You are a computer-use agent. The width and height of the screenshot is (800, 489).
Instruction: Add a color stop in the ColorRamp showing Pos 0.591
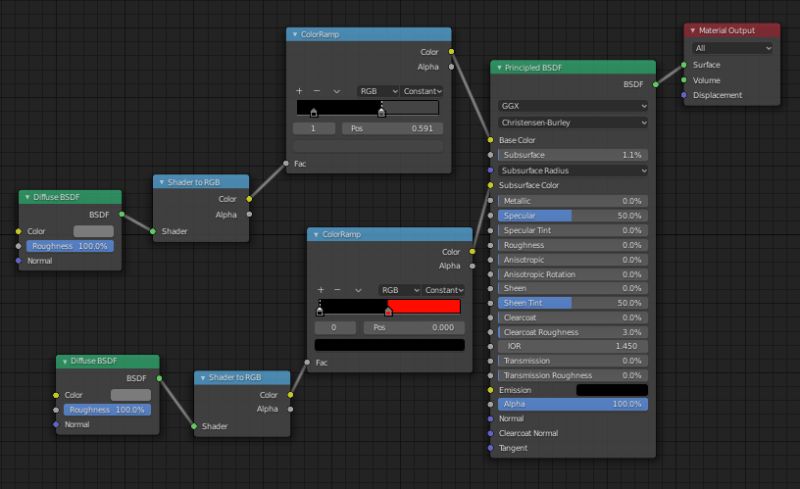pos(299,91)
